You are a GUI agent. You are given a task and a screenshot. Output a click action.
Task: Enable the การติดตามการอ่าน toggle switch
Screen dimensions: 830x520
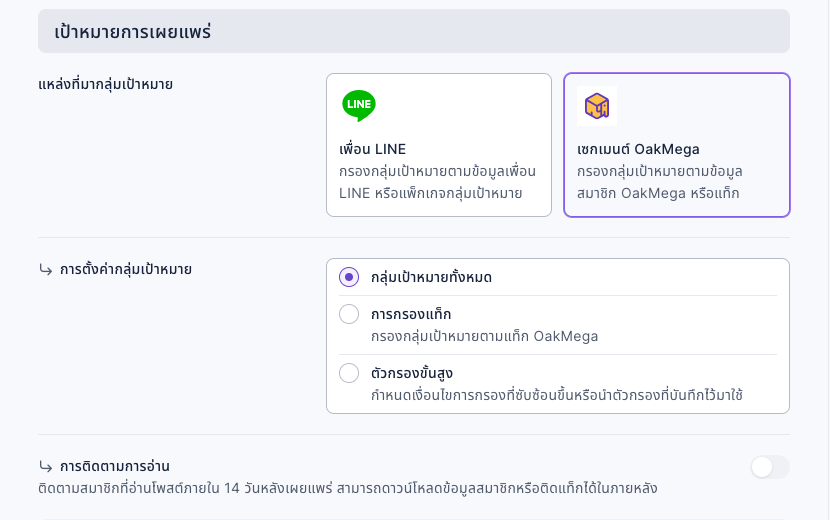point(770,467)
